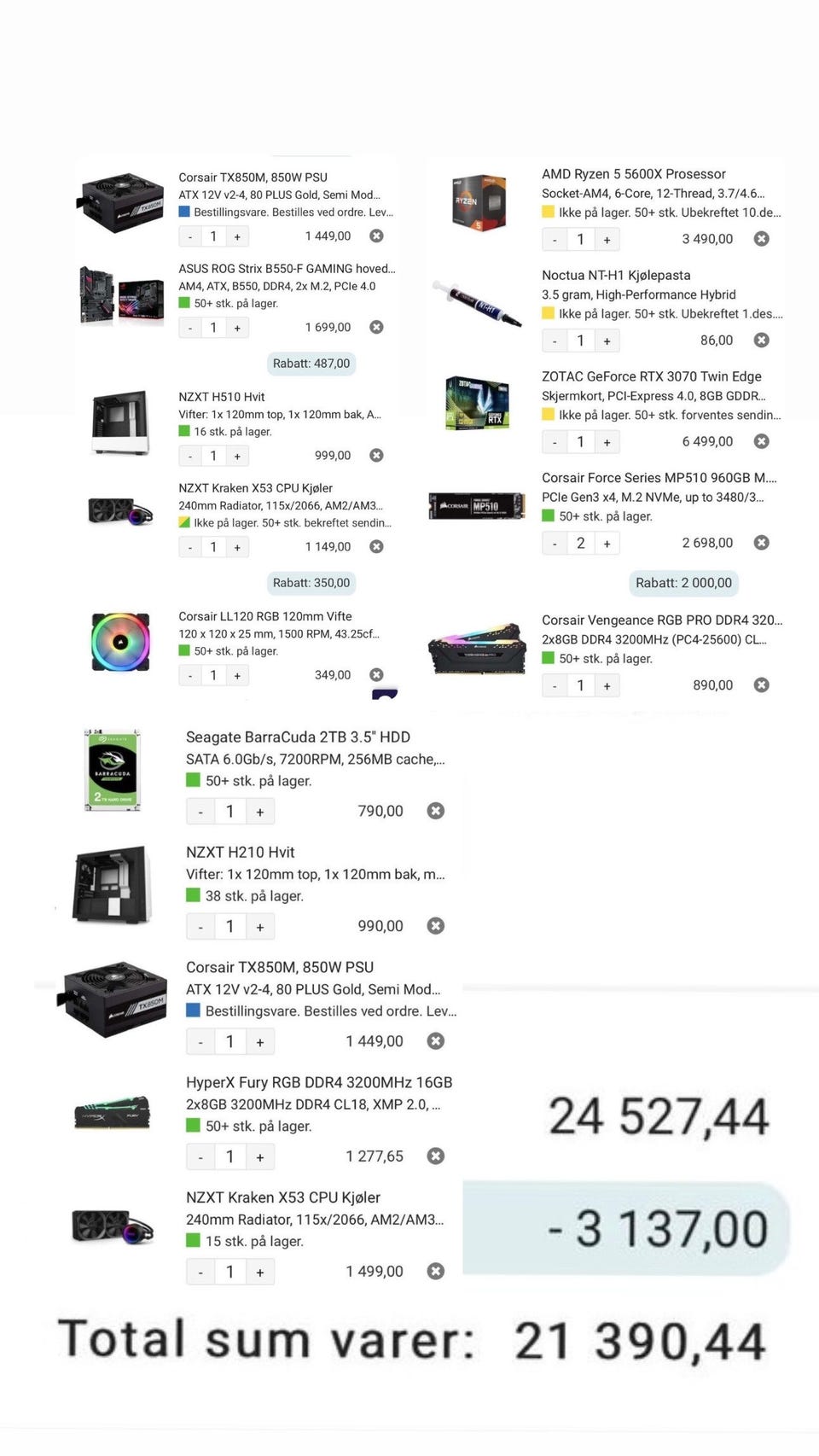Remove AMD Ryzen 5 5600X from cart
Viewport: 819px width, 1456px height.
point(762,239)
